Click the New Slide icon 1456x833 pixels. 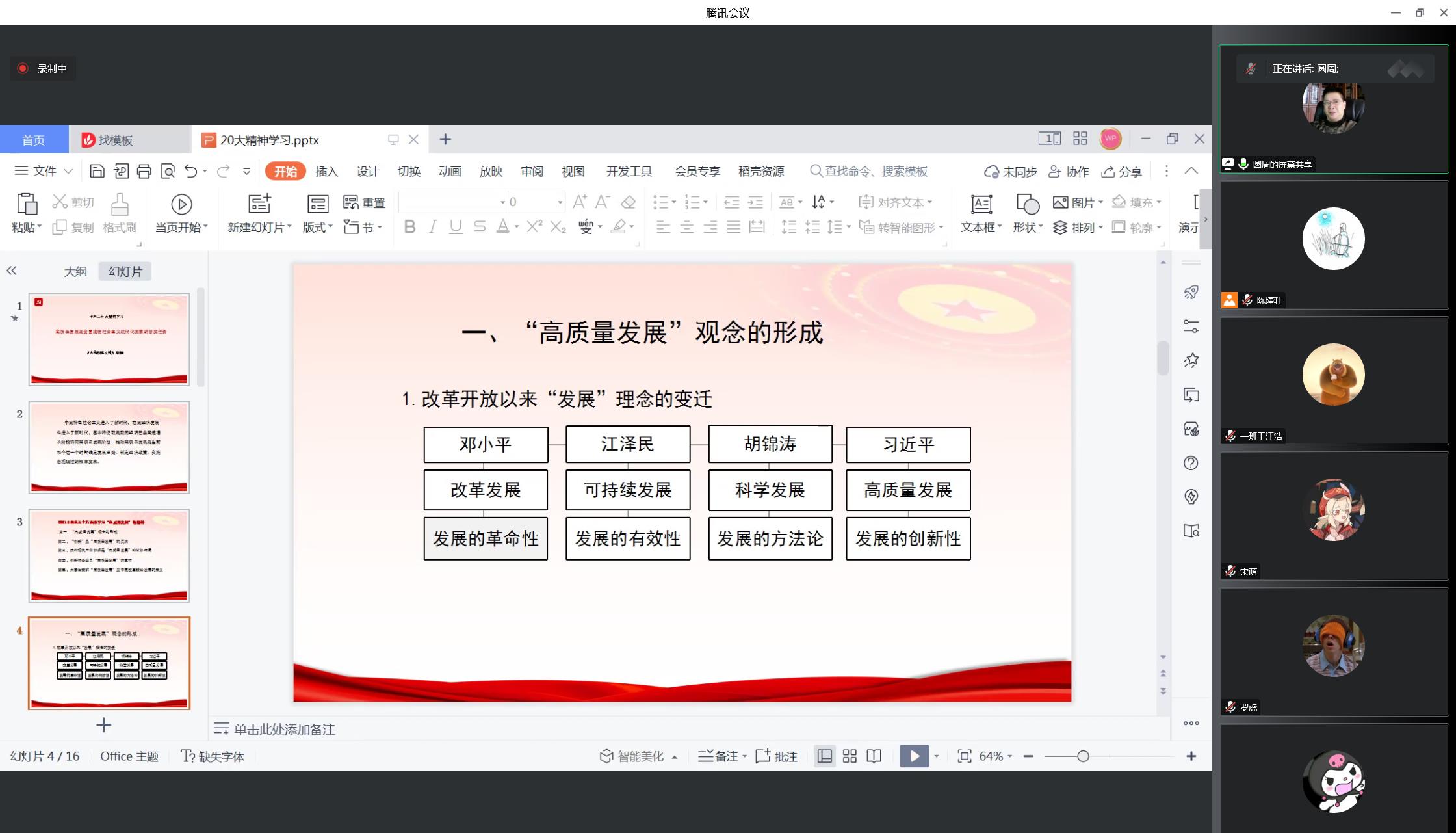[x=259, y=205]
